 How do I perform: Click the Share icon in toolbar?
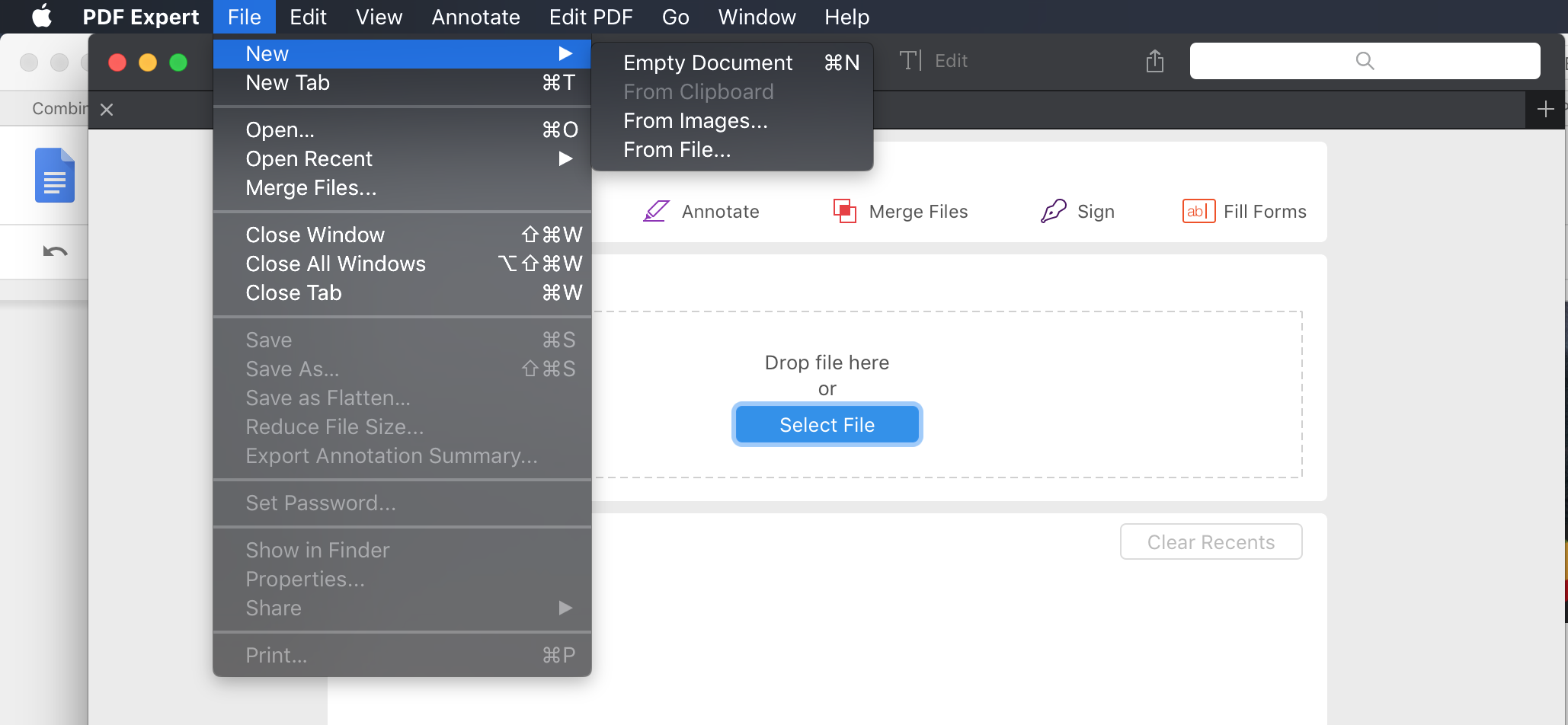(x=1154, y=61)
